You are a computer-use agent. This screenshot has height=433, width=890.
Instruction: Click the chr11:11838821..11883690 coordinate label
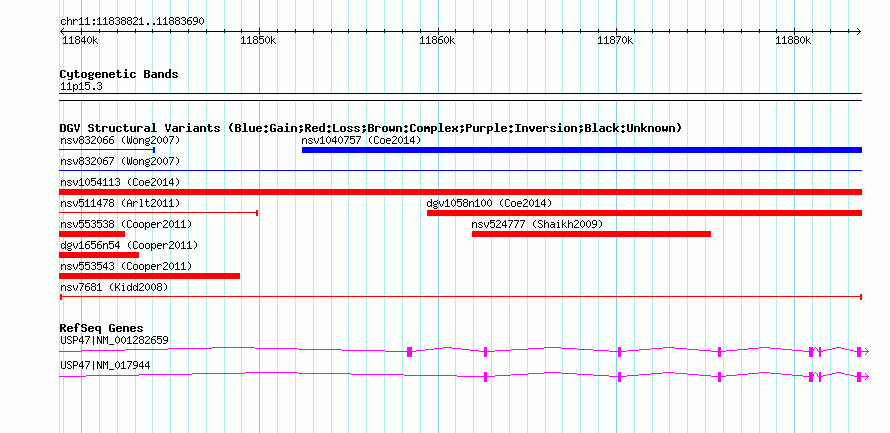tap(132, 22)
